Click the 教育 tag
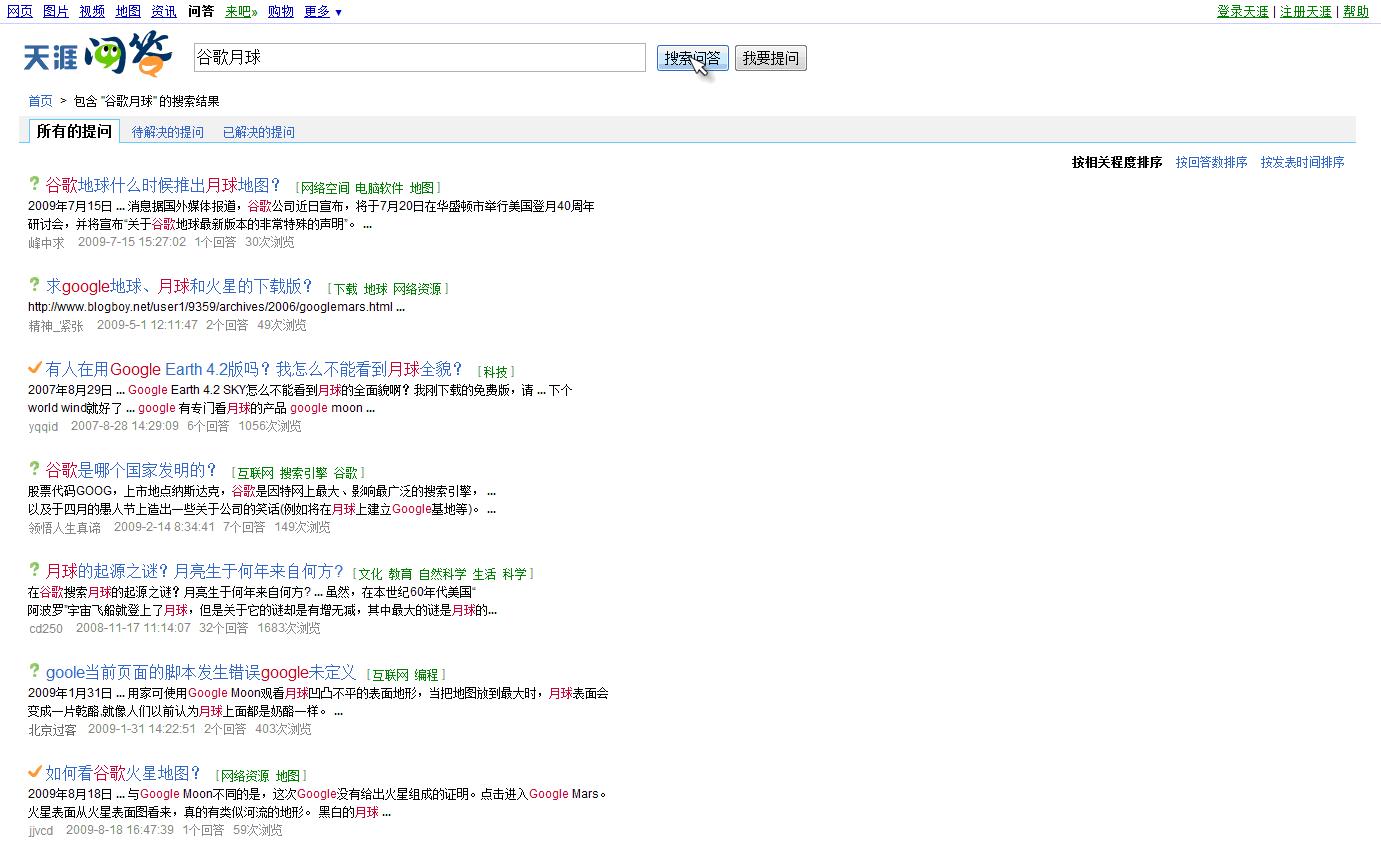1381x852 pixels. pyautogui.click(x=400, y=574)
